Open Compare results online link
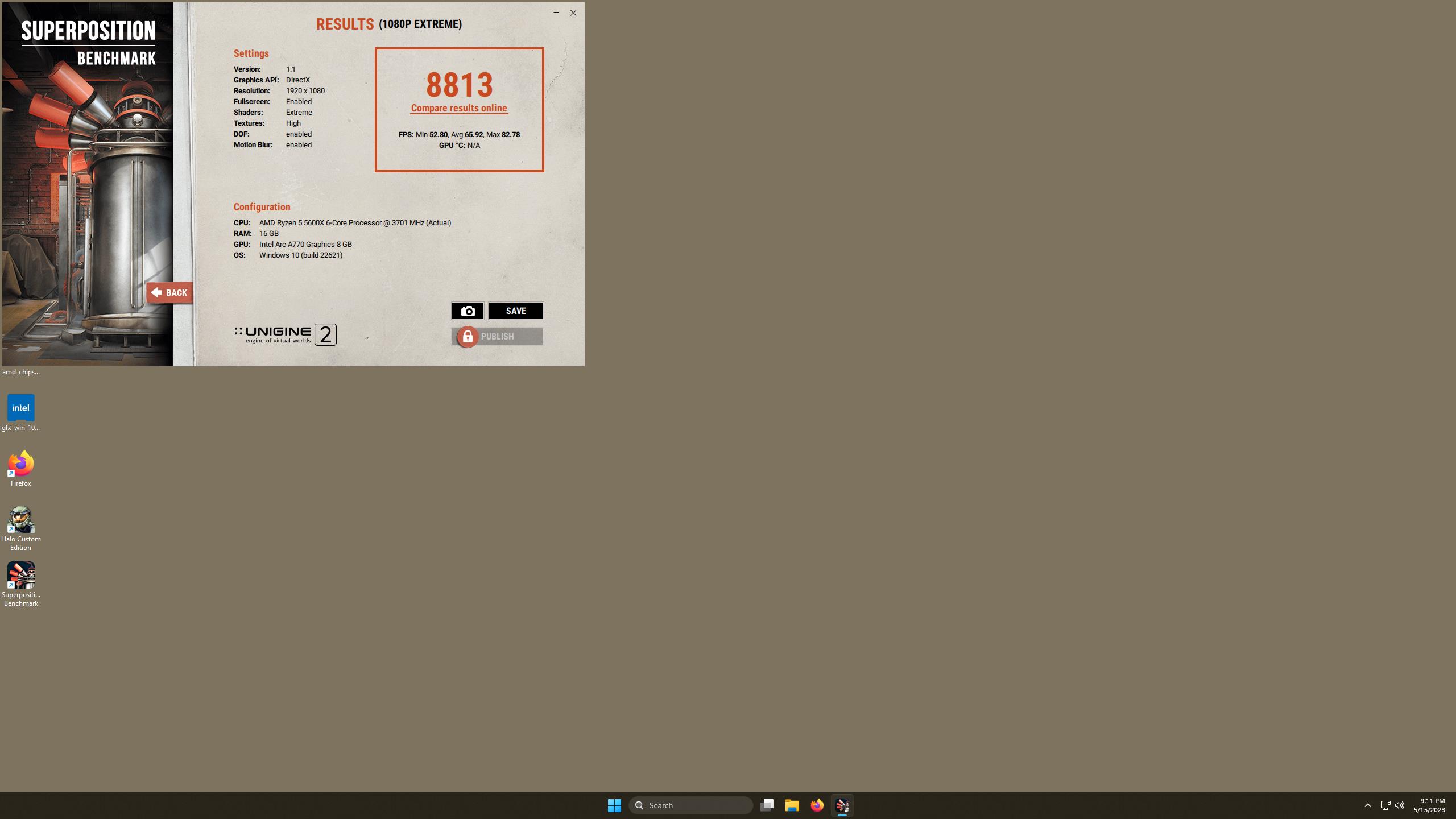The height and width of the screenshot is (819, 1456). pos(459,108)
